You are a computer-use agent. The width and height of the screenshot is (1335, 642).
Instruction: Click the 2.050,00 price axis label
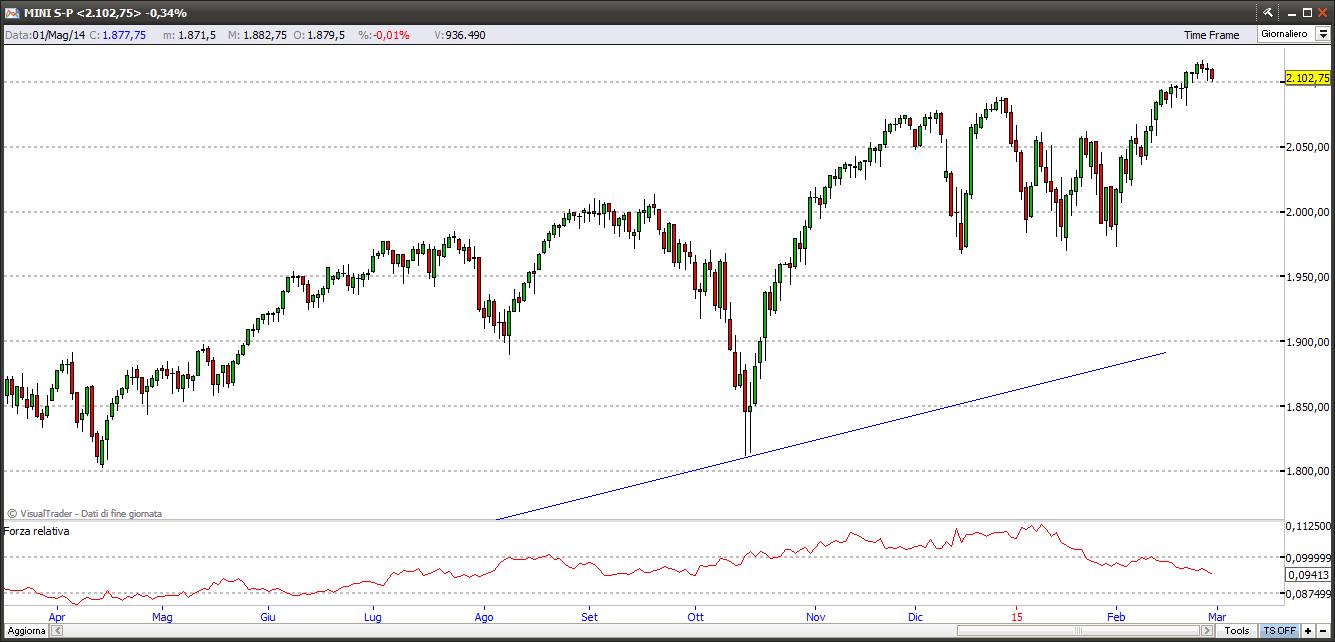pos(1308,147)
